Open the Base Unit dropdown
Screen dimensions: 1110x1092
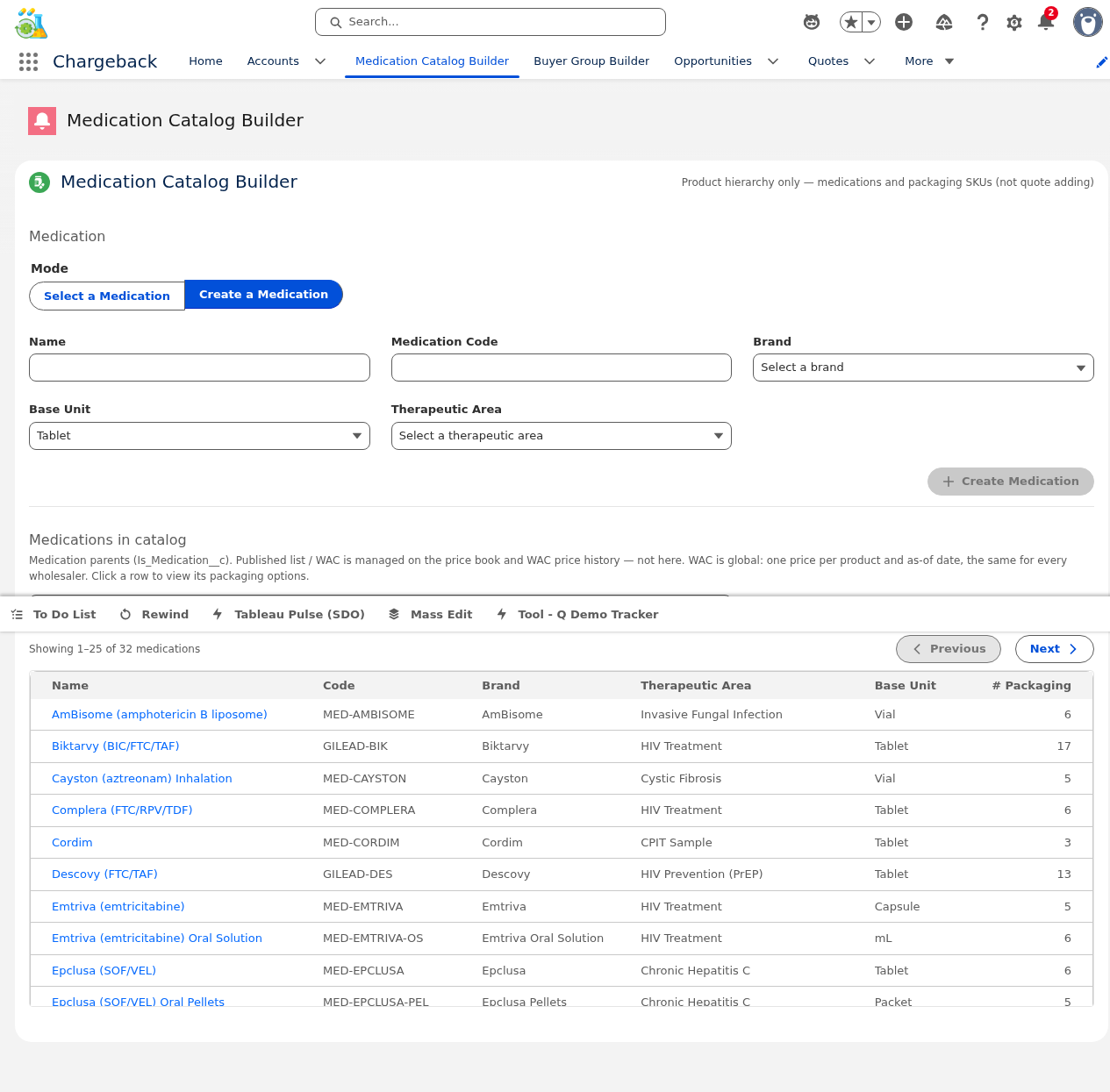199,436
